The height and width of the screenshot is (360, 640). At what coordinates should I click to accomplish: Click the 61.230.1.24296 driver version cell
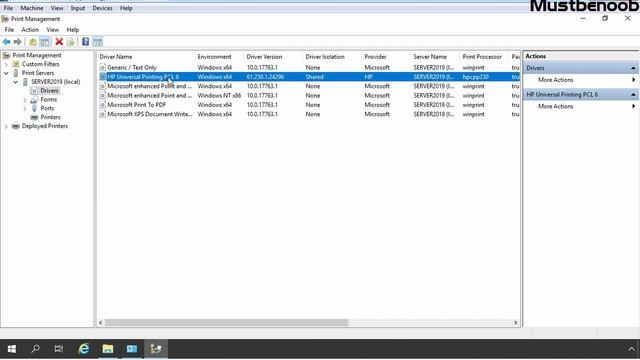(265, 77)
